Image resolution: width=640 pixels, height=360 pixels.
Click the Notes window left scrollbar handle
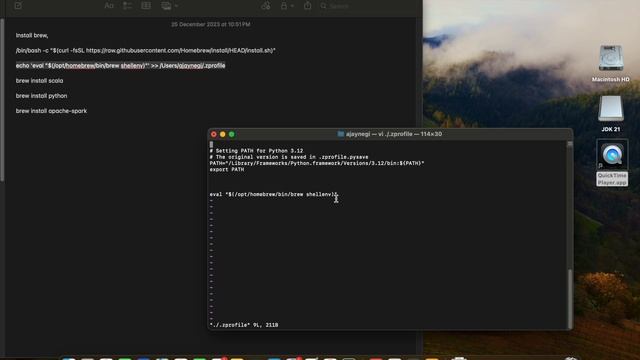pyautogui.click(x=2, y=100)
